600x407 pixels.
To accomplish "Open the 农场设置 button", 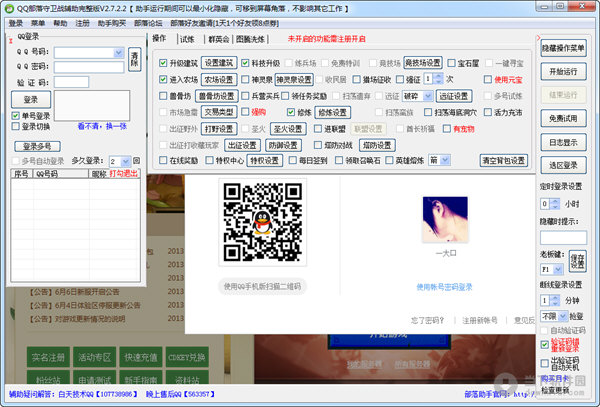I will [219, 80].
